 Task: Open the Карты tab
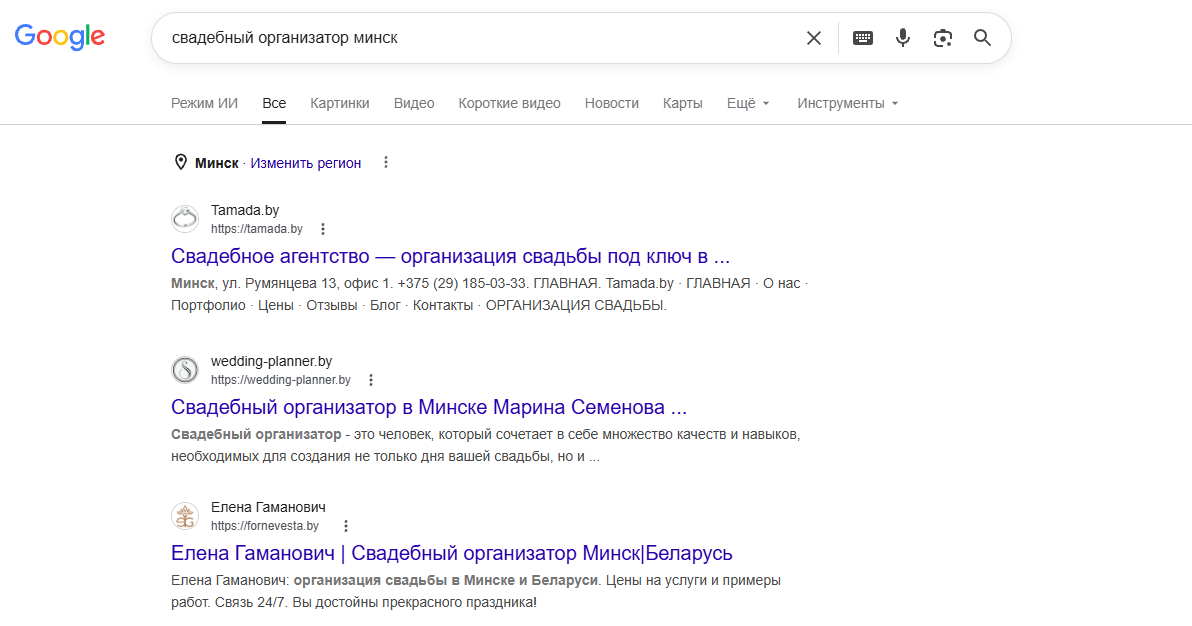coord(683,103)
